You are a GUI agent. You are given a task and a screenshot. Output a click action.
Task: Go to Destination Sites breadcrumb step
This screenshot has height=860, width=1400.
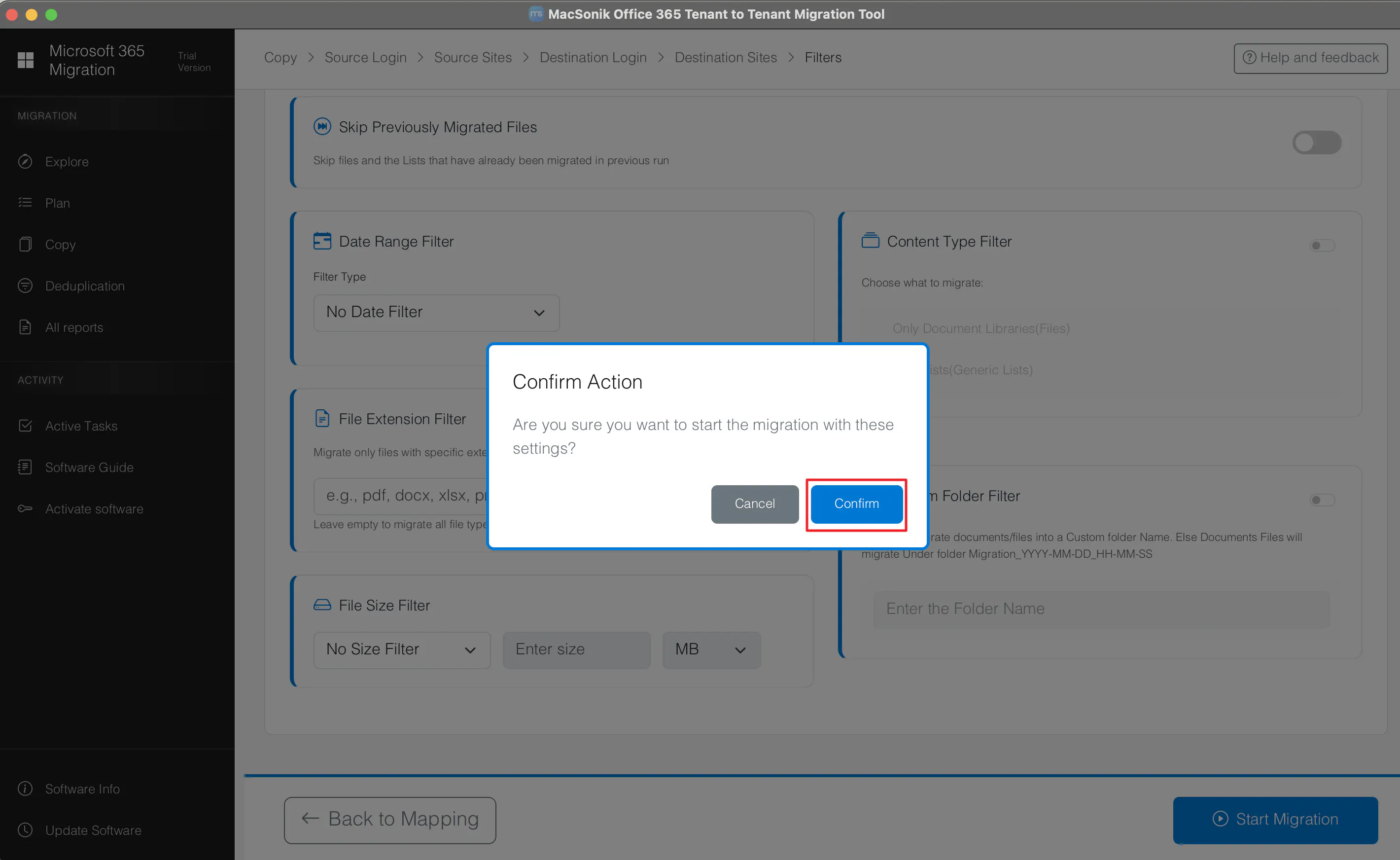pyautogui.click(x=725, y=57)
